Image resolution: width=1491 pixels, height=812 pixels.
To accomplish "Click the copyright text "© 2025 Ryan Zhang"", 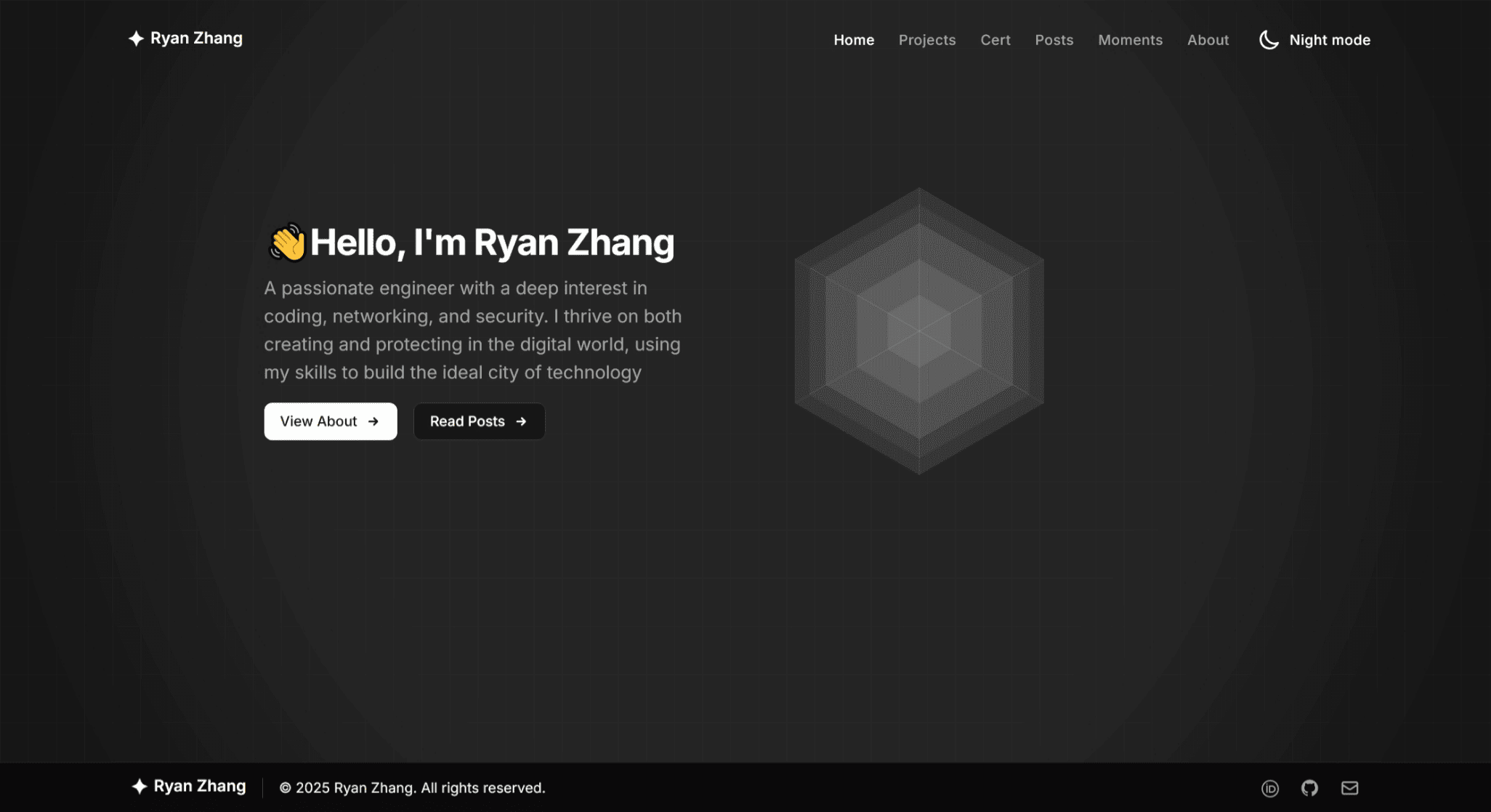I will tap(347, 788).
